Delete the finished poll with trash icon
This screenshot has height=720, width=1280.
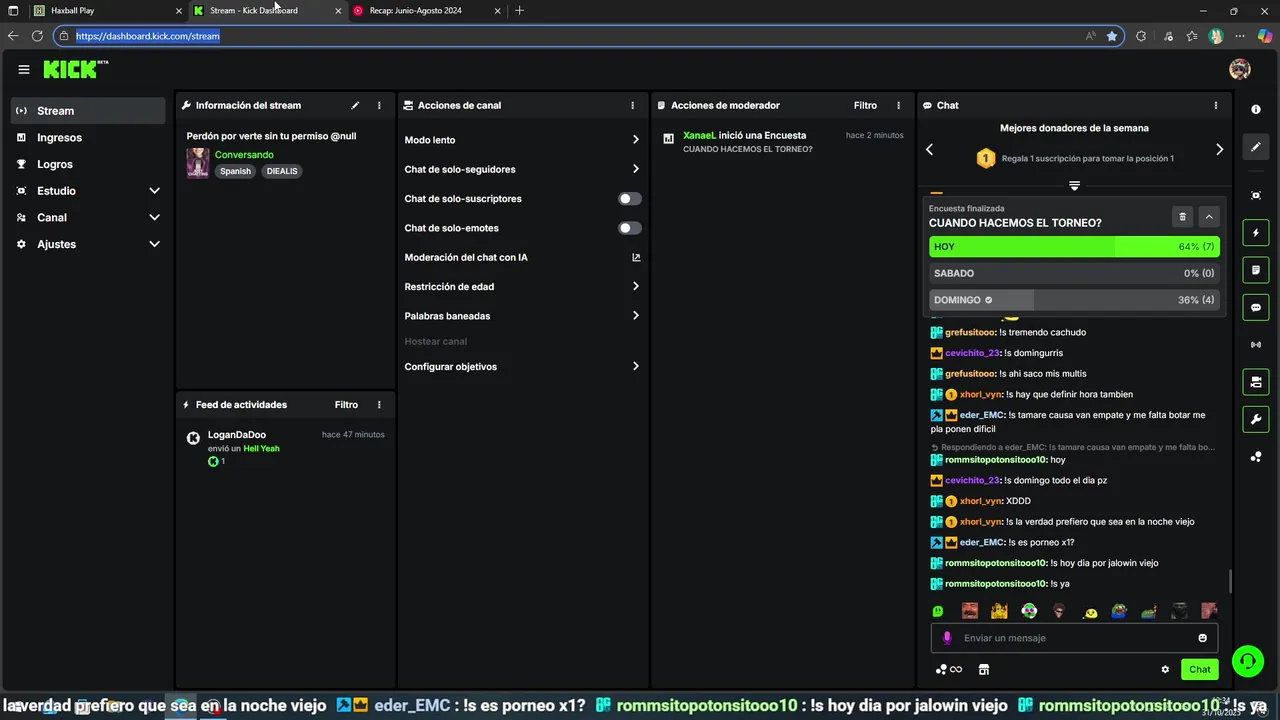point(1182,217)
